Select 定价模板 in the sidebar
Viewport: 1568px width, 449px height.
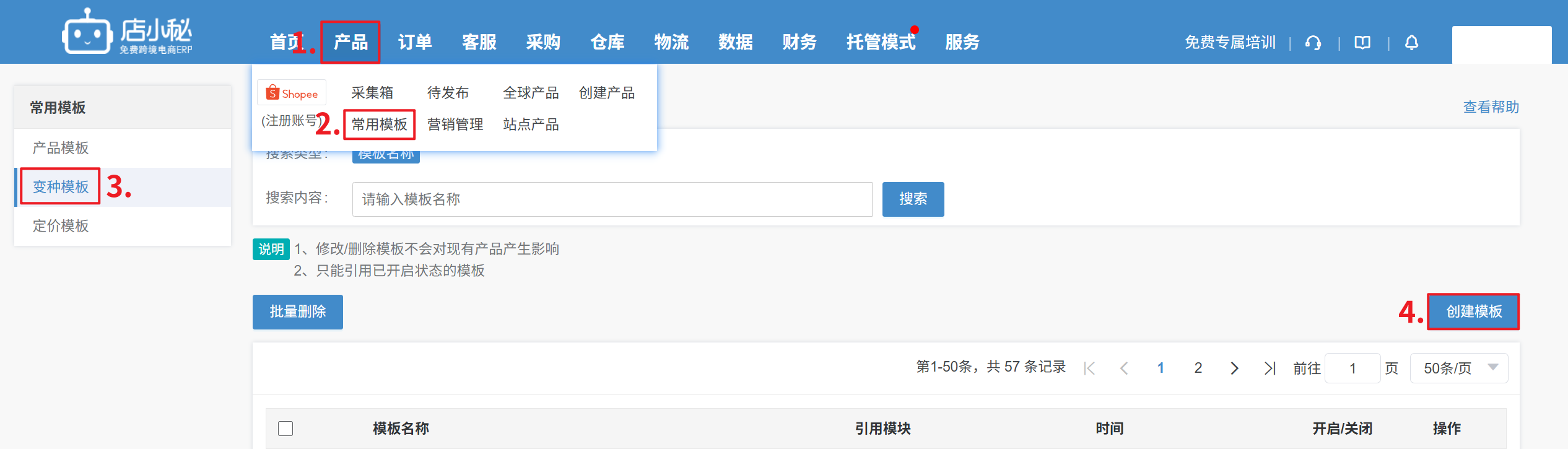[x=61, y=226]
